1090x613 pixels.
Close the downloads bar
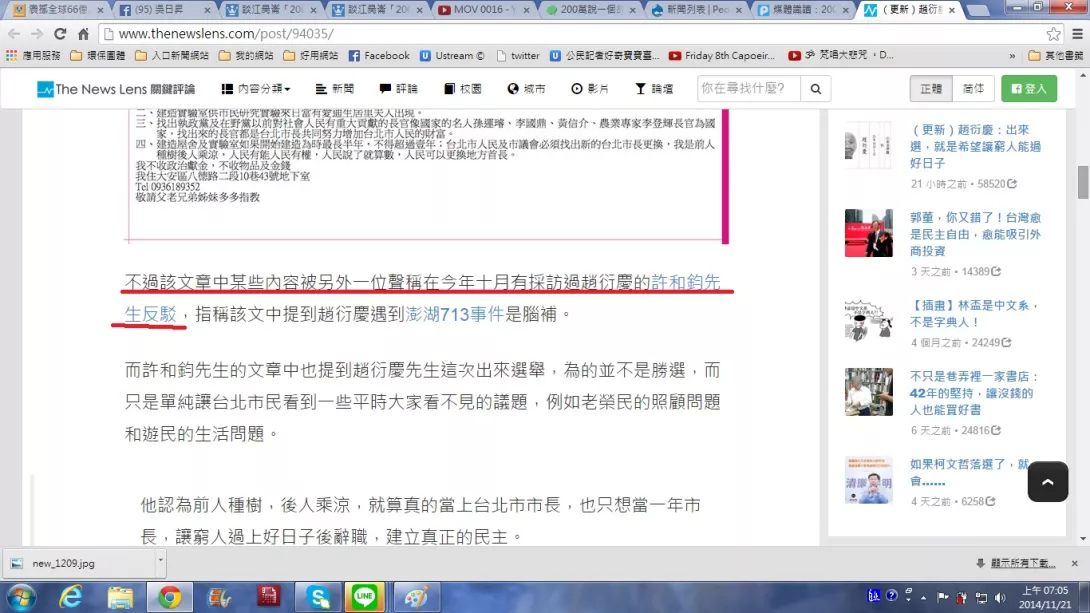coord(1075,563)
